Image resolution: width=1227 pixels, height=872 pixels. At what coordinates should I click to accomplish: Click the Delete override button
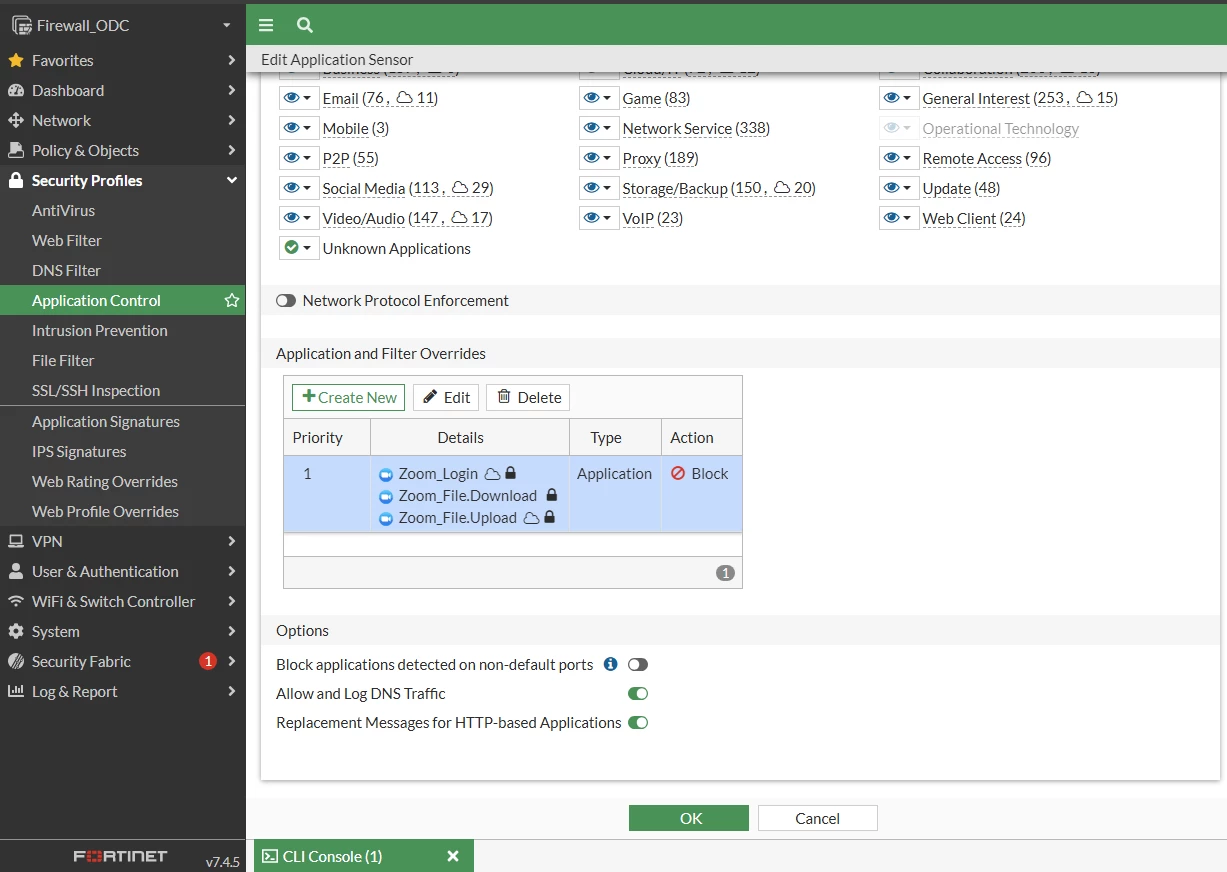click(x=528, y=397)
